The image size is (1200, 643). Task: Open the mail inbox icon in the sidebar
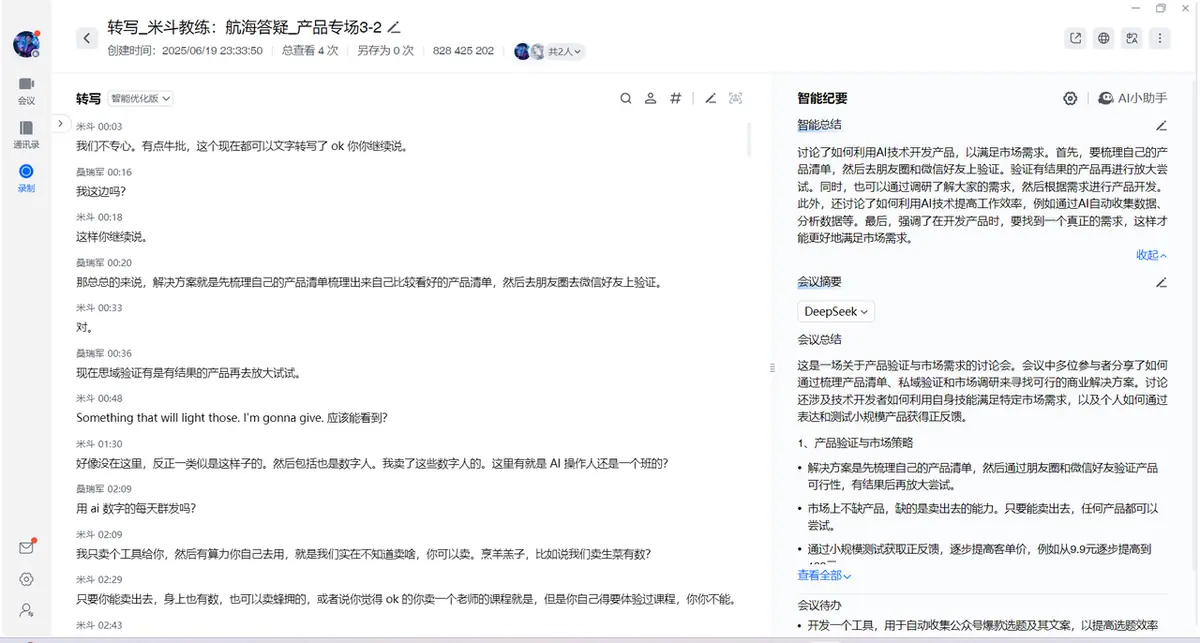click(26, 547)
